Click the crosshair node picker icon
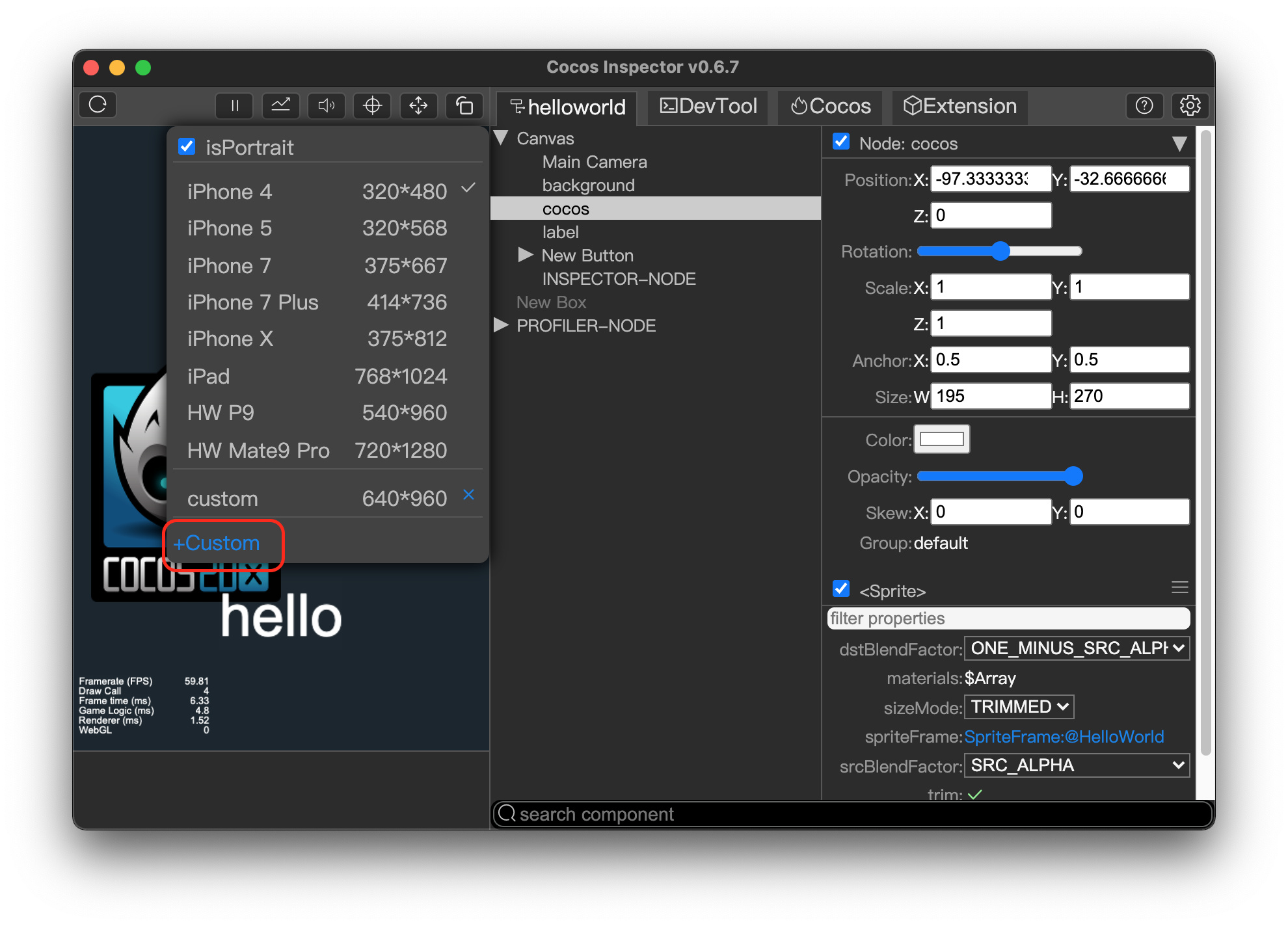Image resolution: width=1288 pixels, height=926 pixels. [x=372, y=105]
